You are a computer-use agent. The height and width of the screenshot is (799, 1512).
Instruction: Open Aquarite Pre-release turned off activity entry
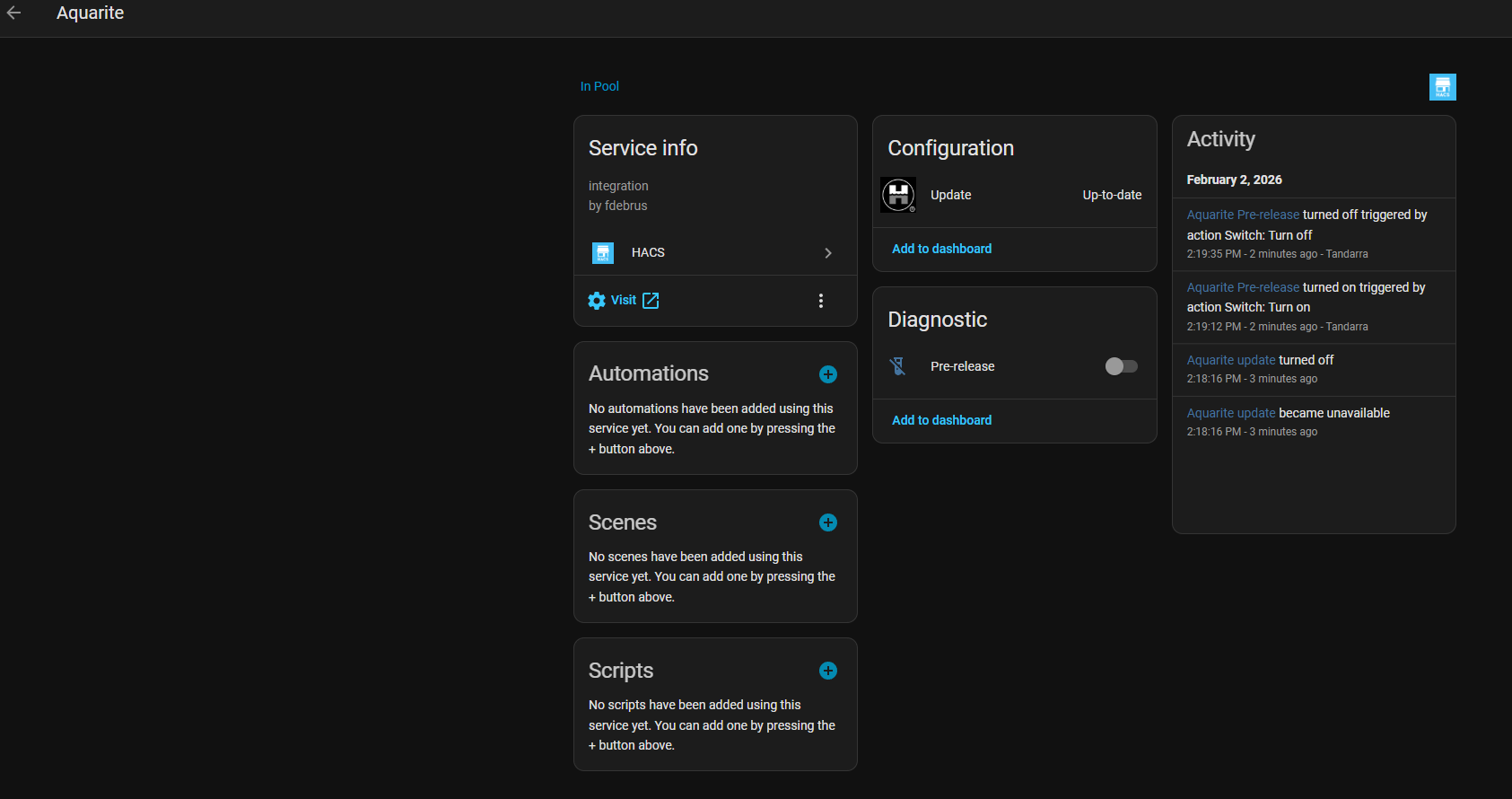pos(1243,215)
